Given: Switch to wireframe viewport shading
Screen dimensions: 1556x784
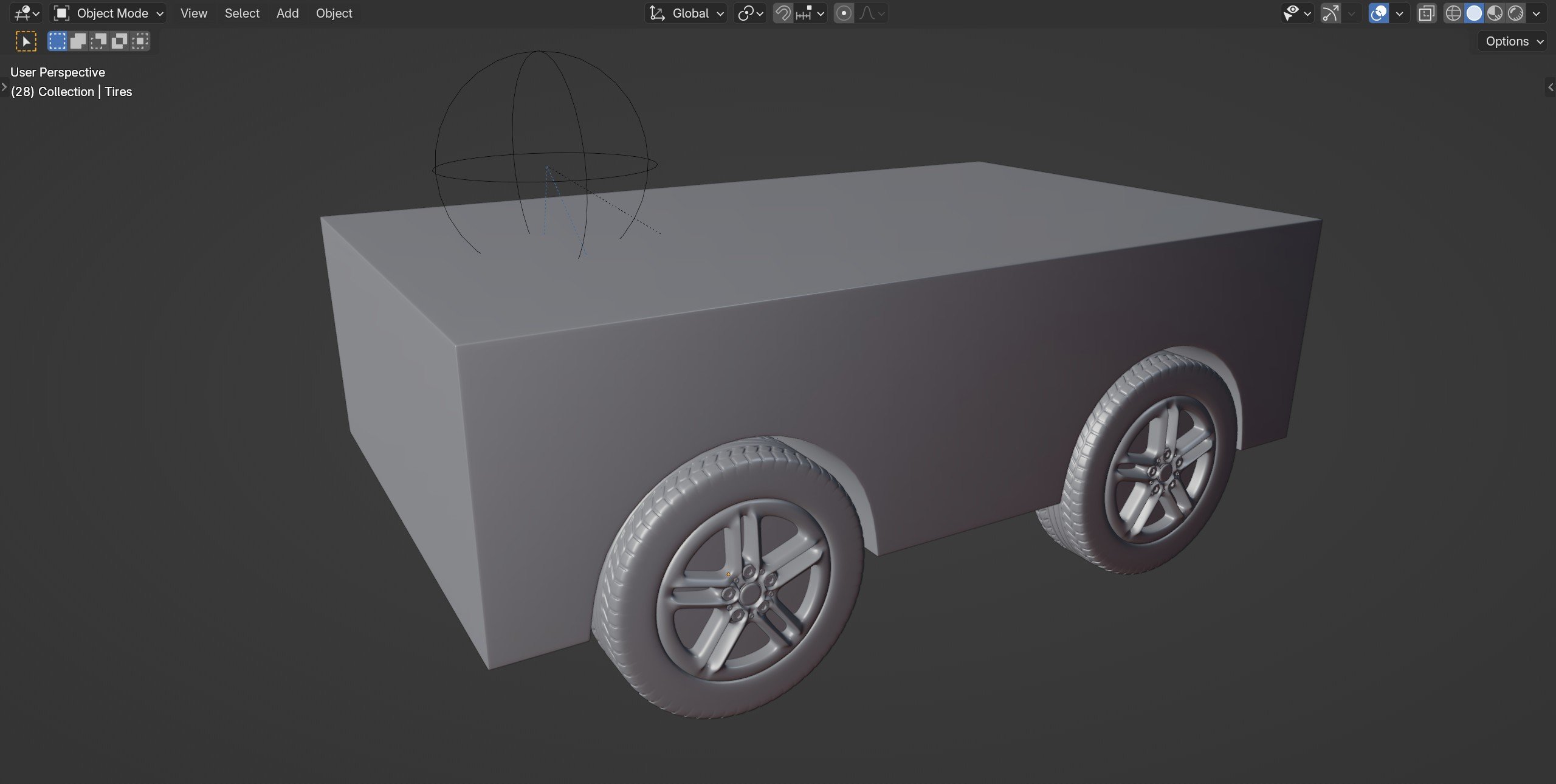Looking at the screenshot, I should [x=1453, y=13].
